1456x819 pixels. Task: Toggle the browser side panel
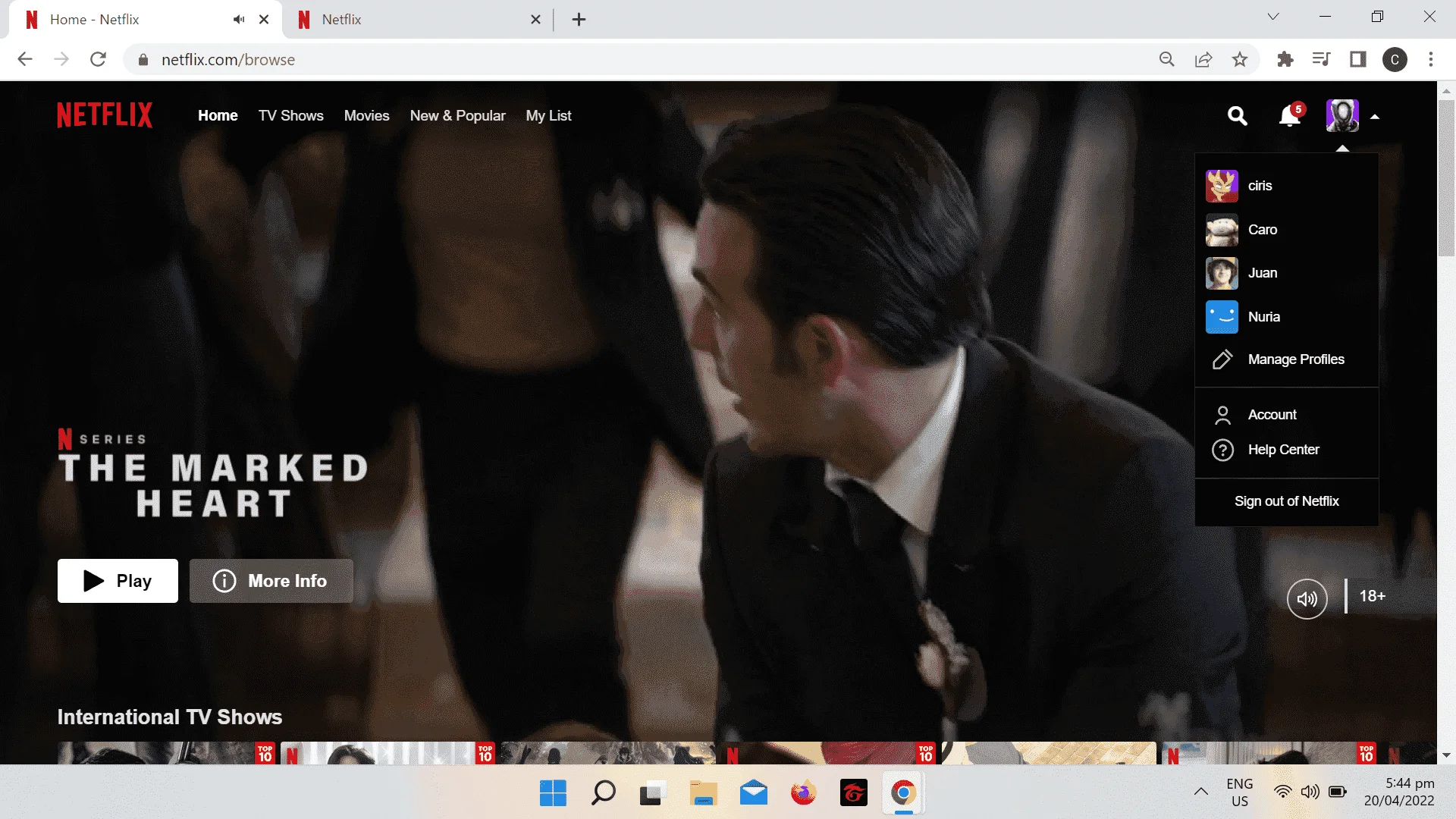[1358, 59]
